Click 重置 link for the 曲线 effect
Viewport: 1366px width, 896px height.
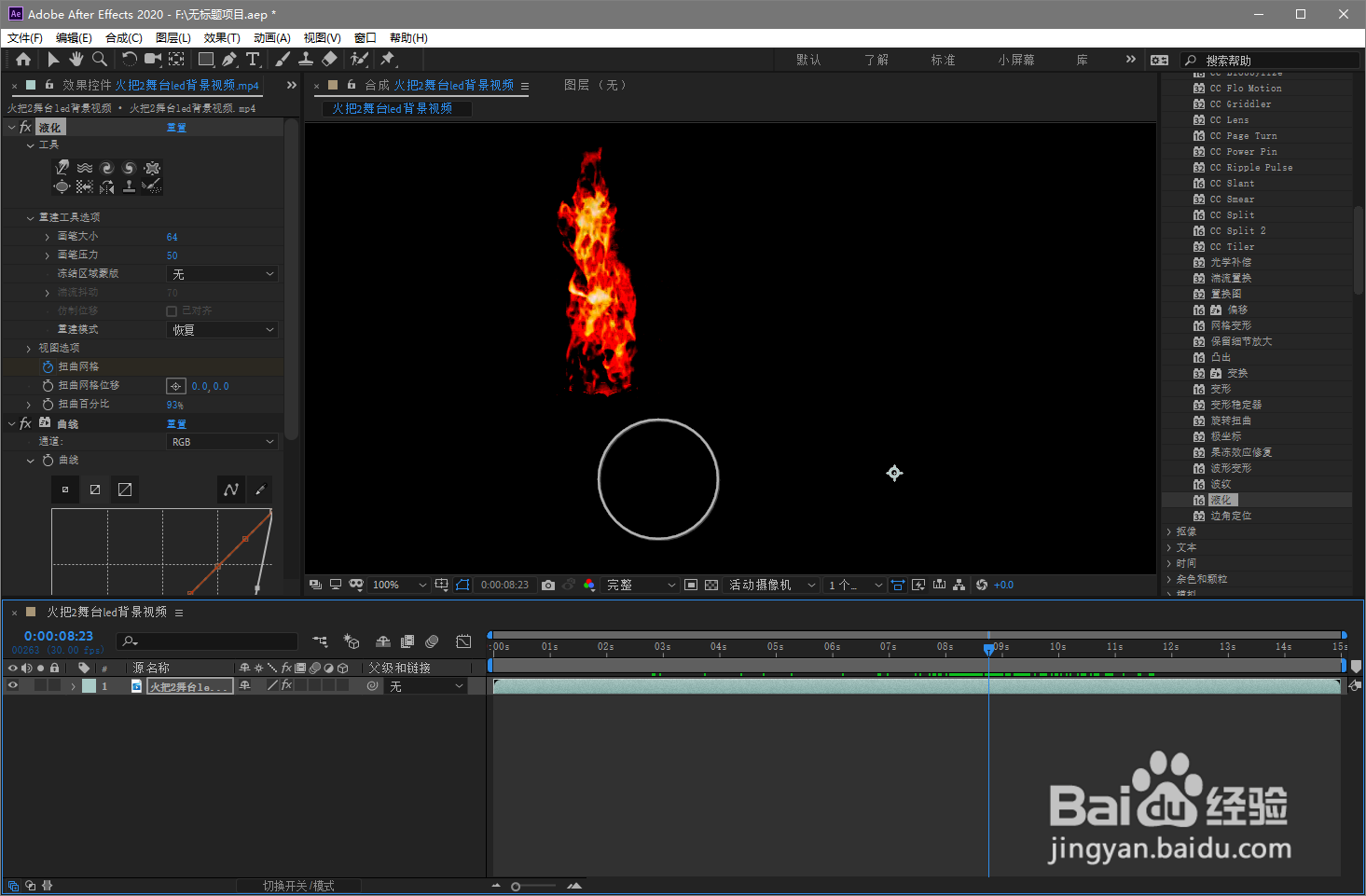tap(176, 424)
